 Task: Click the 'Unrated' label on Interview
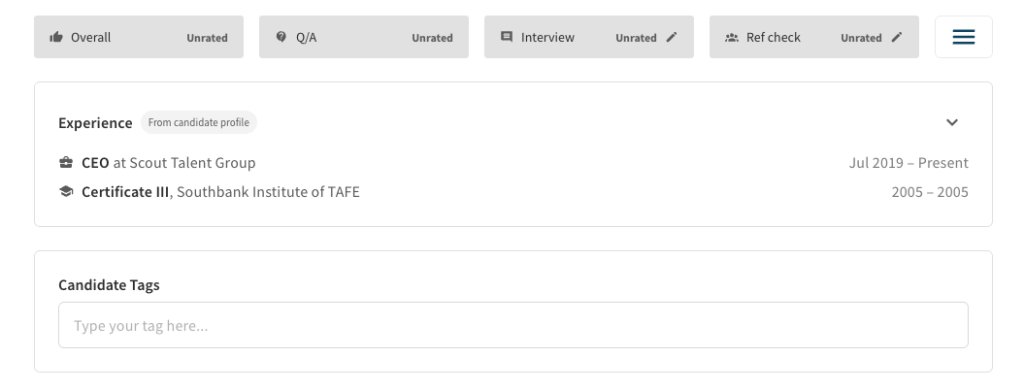pos(636,38)
